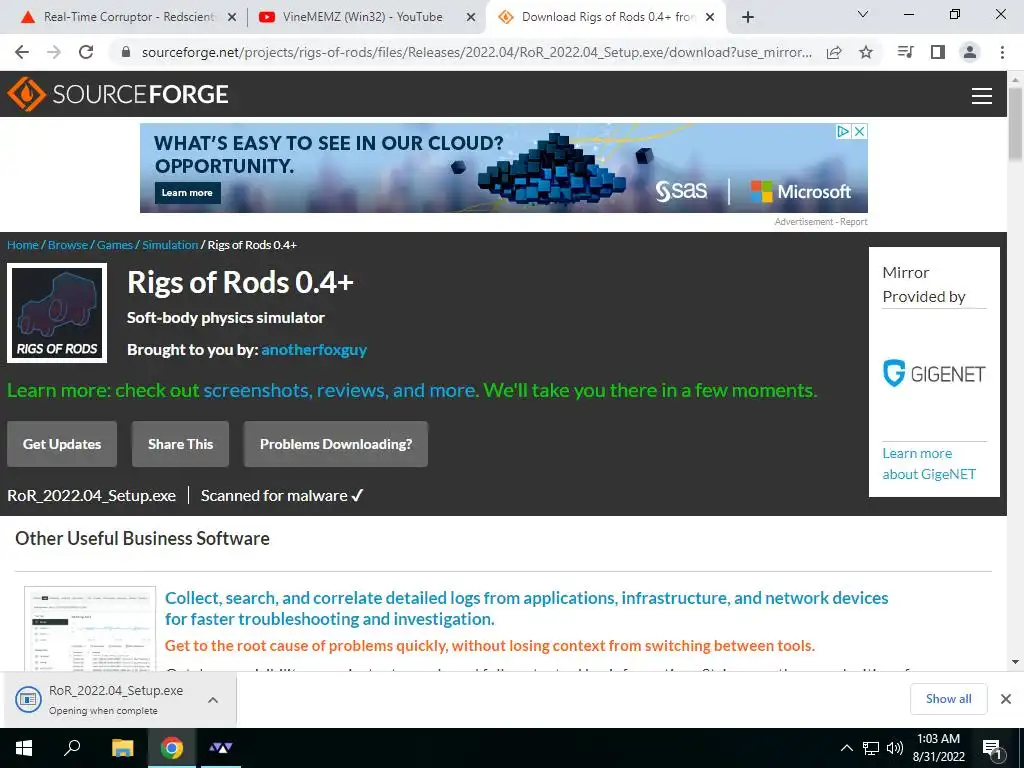Share this page via address bar icon

click(834, 52)
